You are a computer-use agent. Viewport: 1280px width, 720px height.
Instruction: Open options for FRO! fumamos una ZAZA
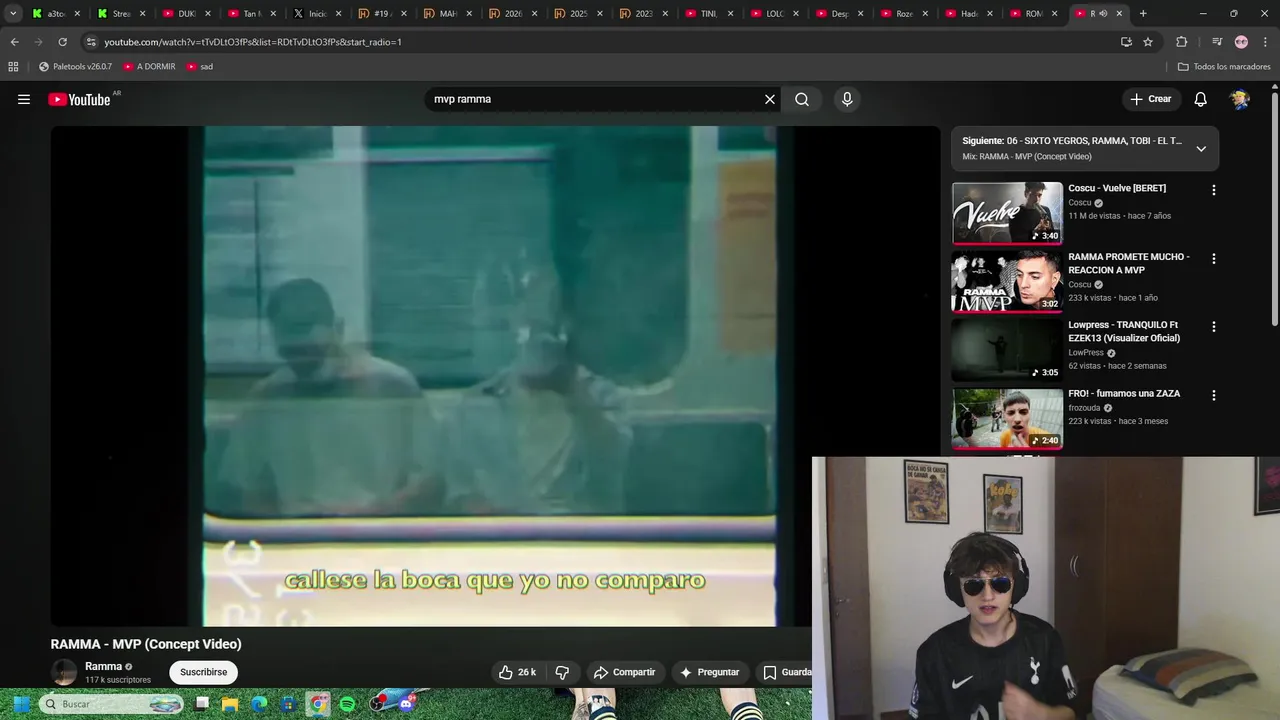point(1214,395)
